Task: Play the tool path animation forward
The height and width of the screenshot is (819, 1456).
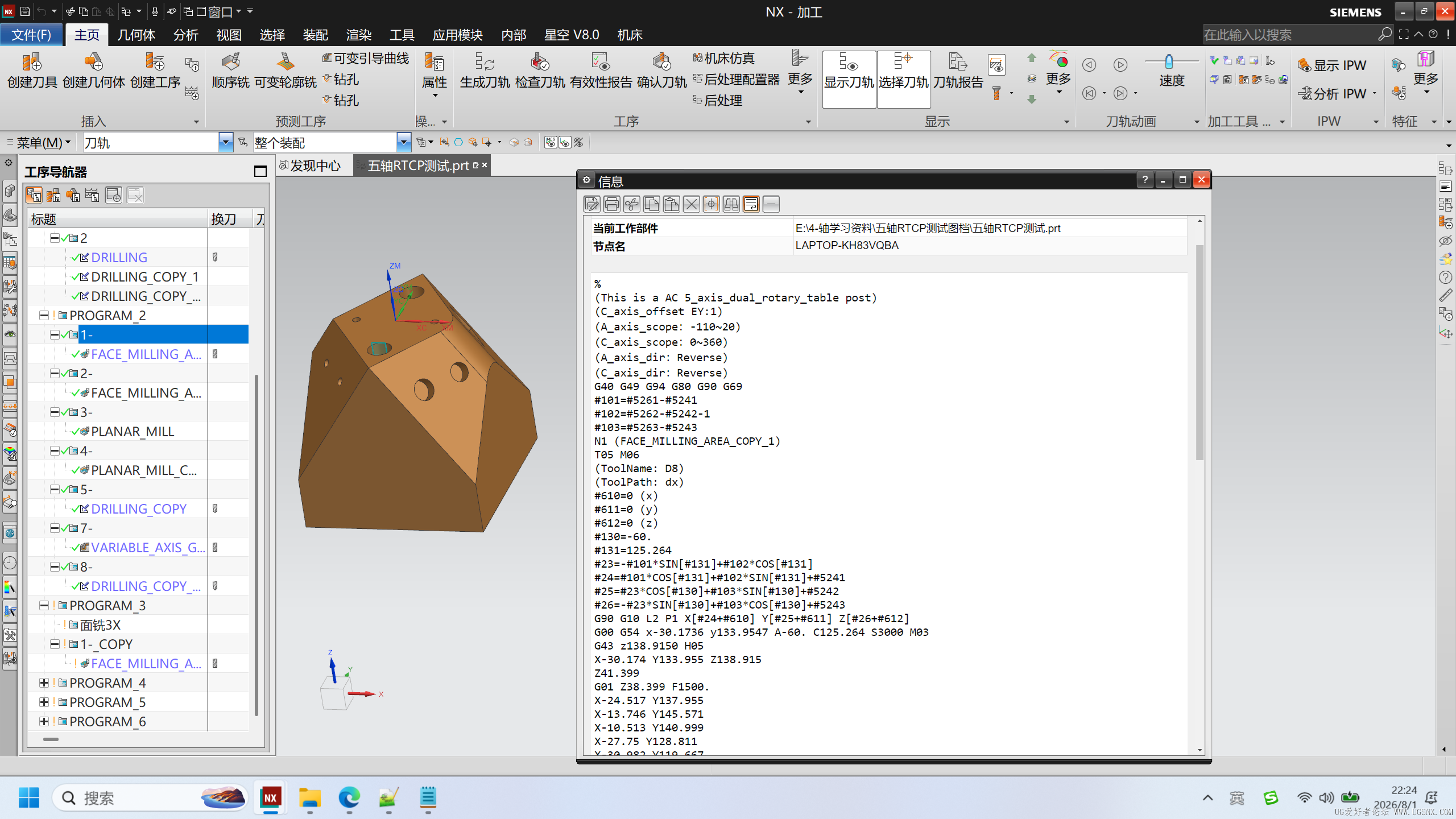Action: click(1120, 65)
